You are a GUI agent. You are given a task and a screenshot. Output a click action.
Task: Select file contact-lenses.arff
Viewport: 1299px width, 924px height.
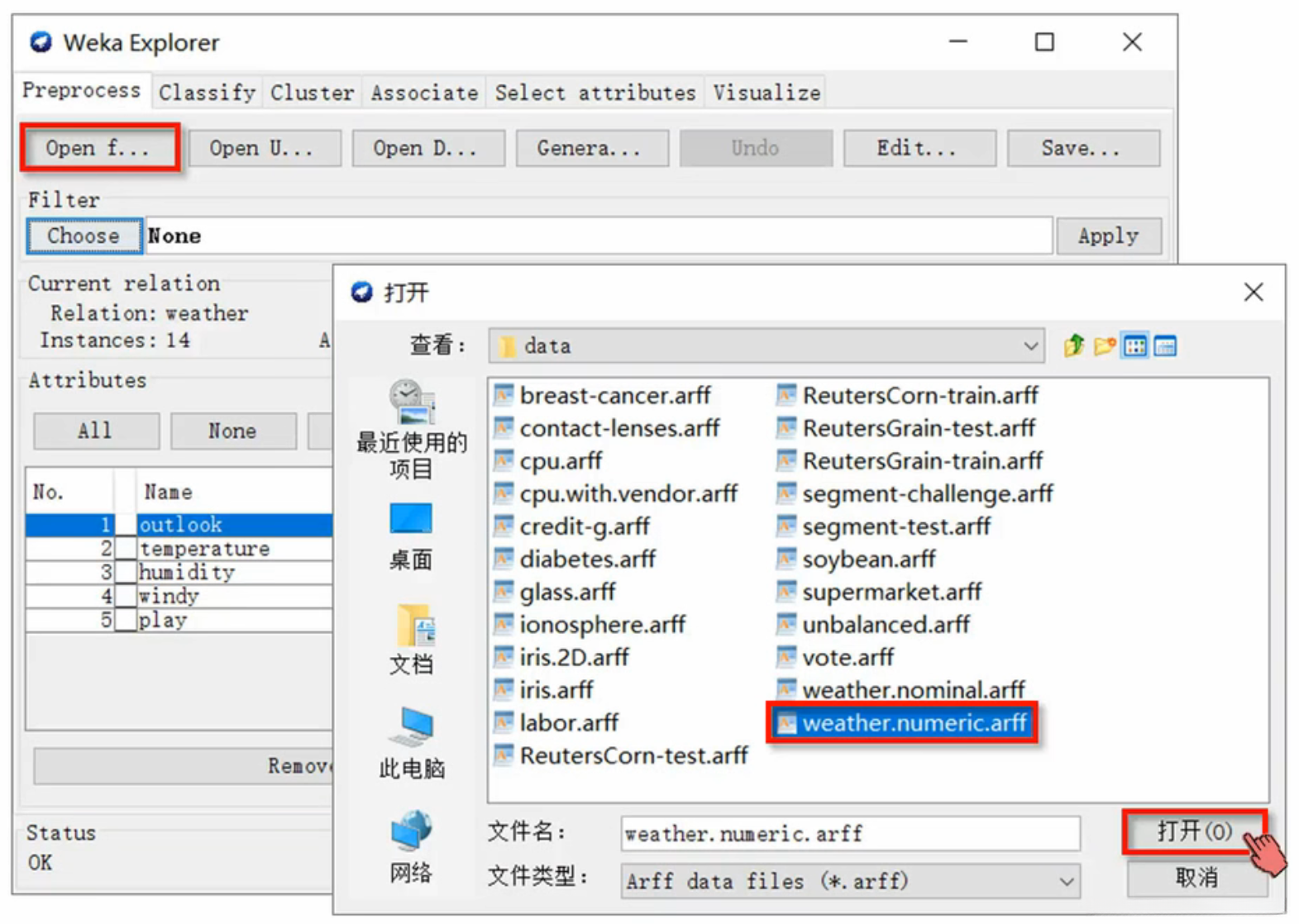coord(607,428)
